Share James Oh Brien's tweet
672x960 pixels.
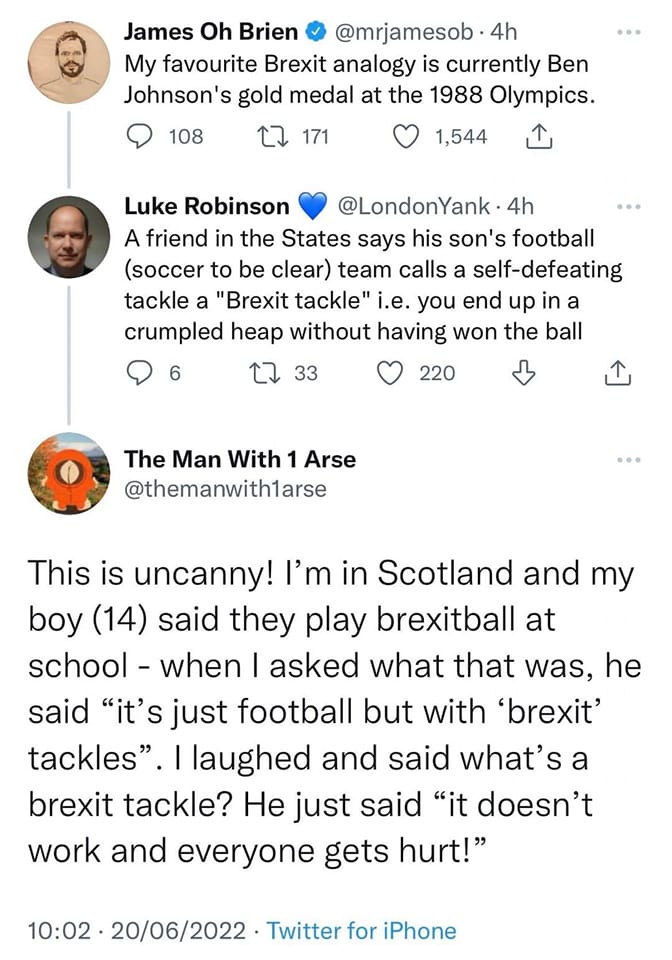[537, 136]
